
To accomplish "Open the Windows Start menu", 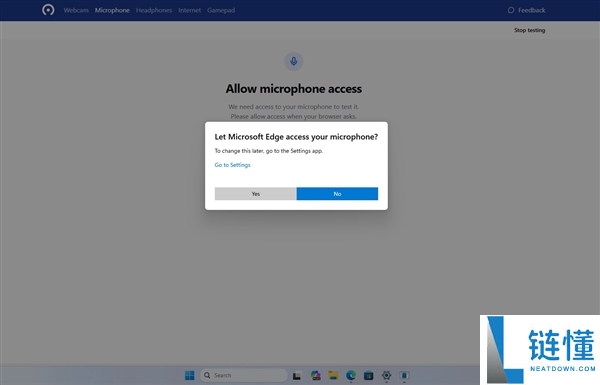I will pyautogui.click(x=189, y=375).
